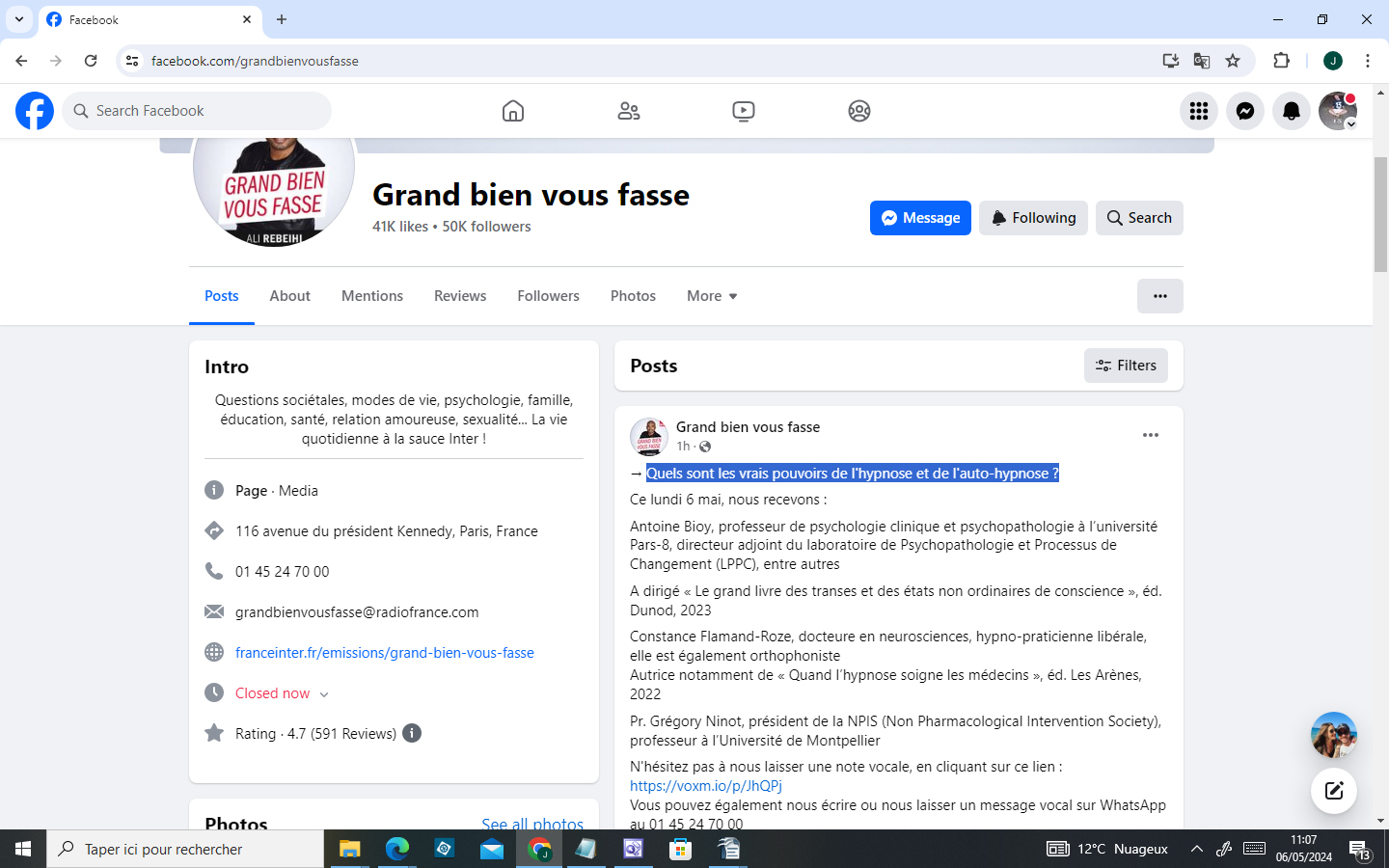Switch to the Photos tab

pyautogui.click(x=633, y=296)
